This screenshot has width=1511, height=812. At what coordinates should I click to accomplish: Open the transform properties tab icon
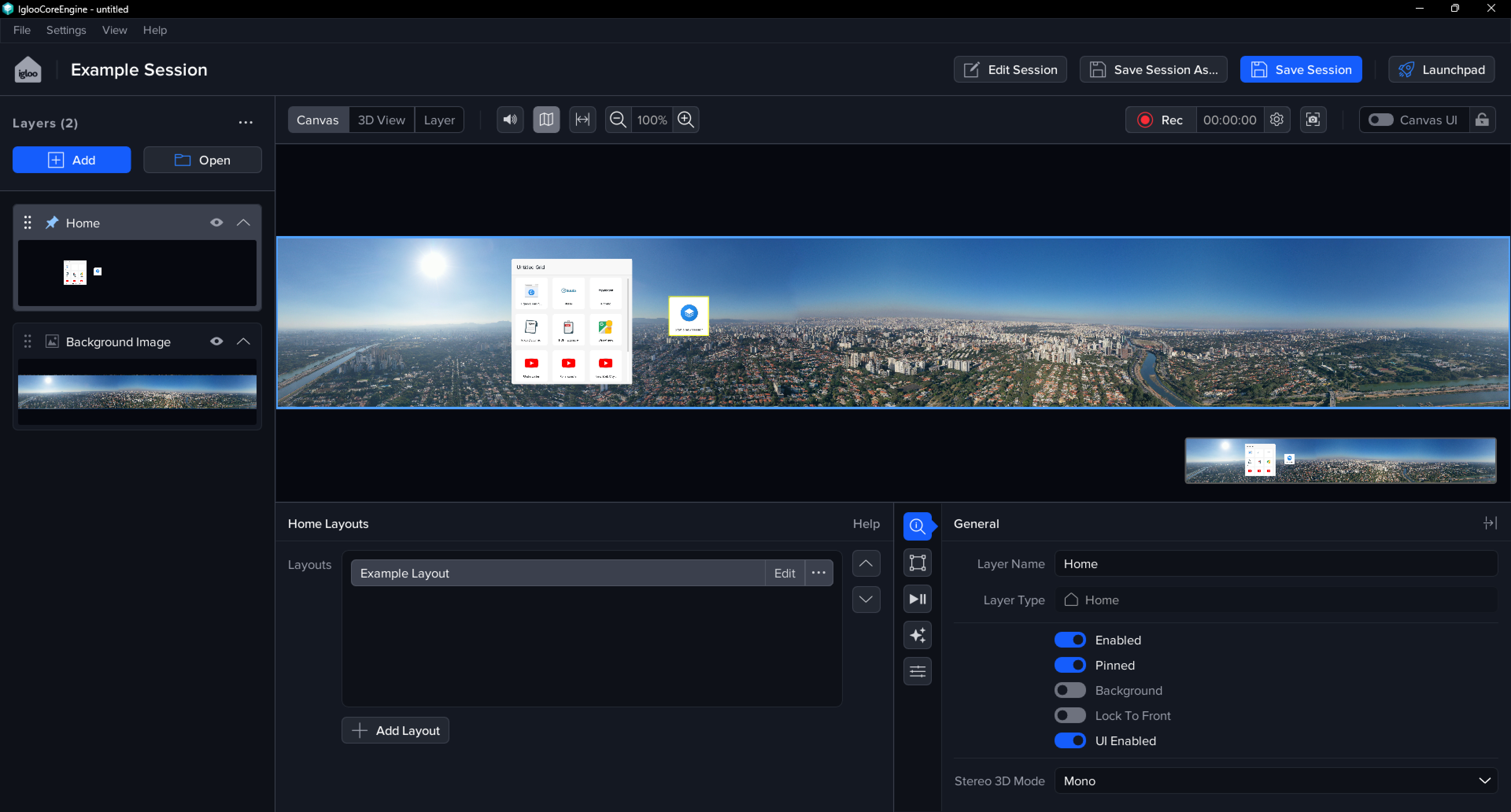917,562
